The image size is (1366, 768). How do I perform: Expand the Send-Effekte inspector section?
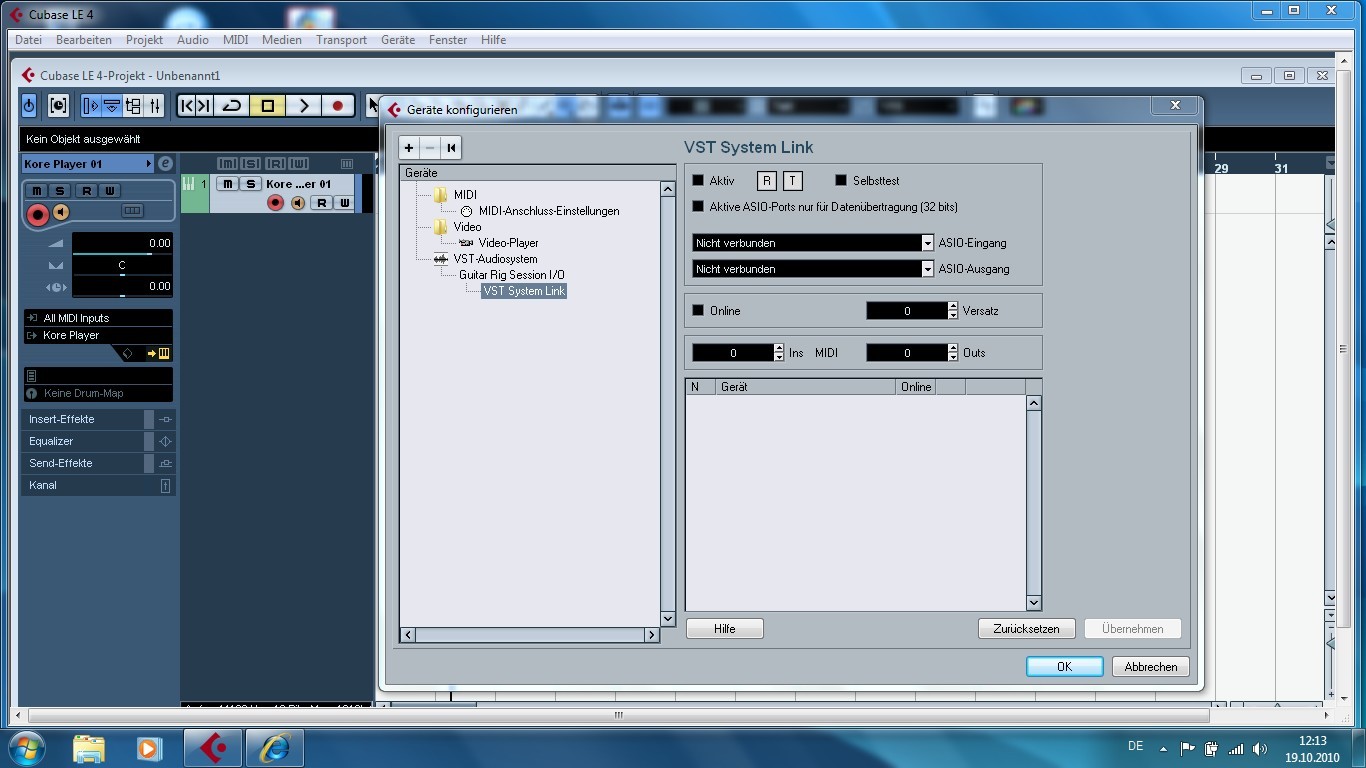(98, 463)
